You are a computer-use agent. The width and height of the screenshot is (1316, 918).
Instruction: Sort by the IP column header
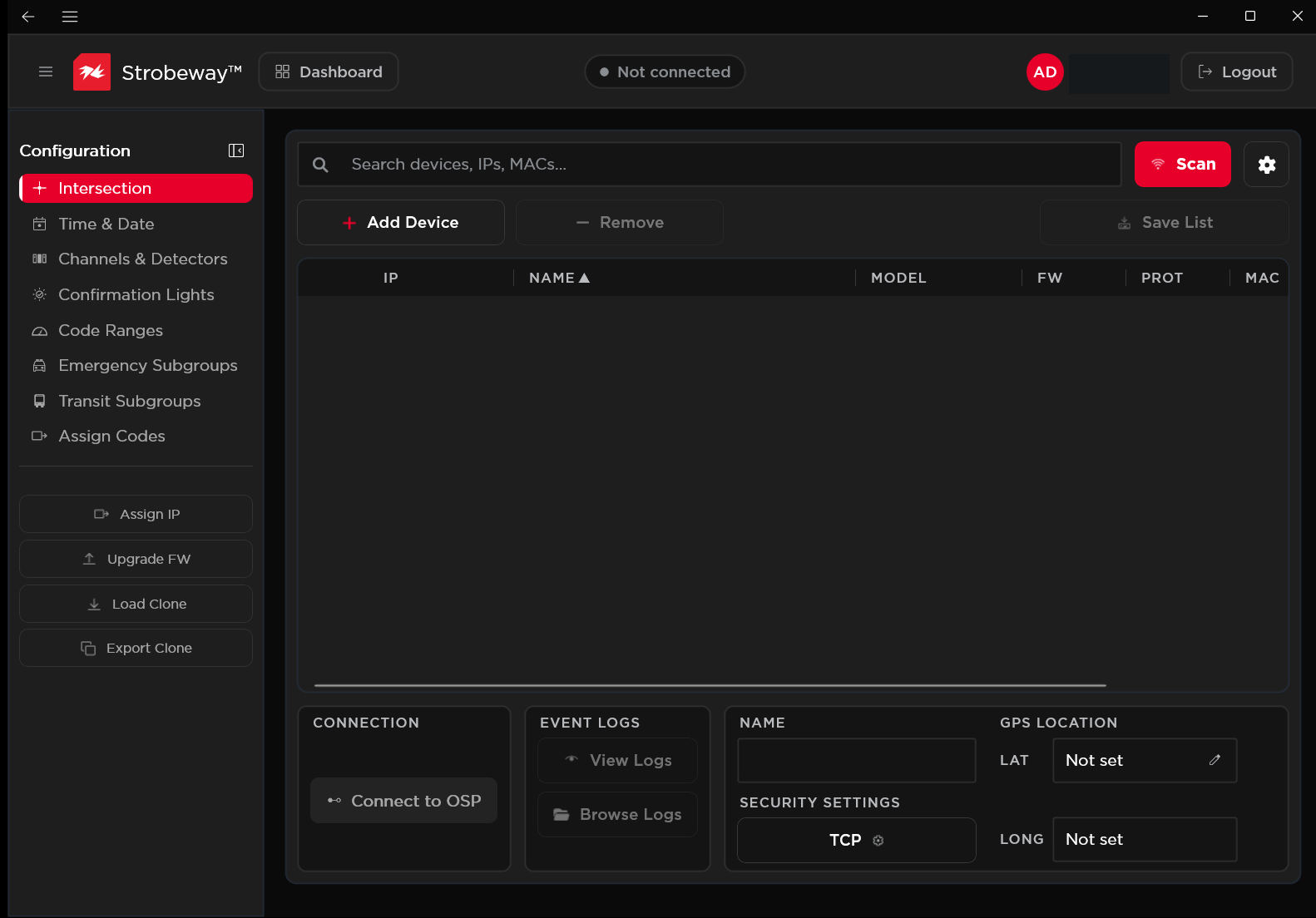[391, 278]
